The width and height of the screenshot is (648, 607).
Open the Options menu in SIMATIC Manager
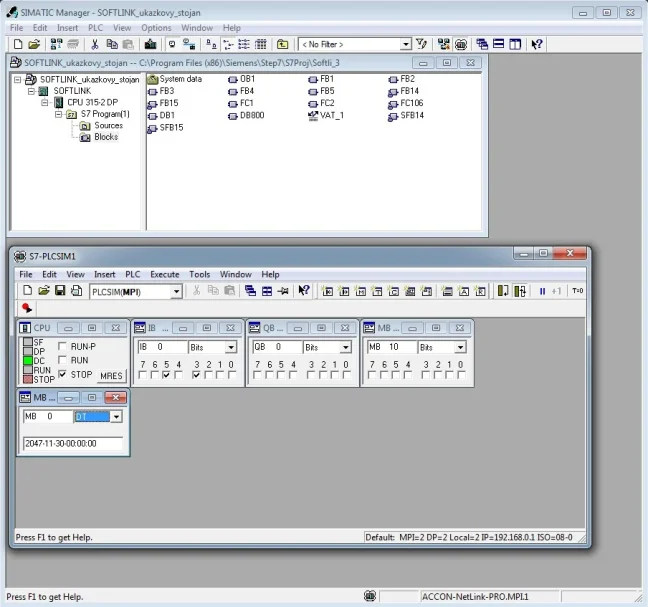[x=156, y=28]
